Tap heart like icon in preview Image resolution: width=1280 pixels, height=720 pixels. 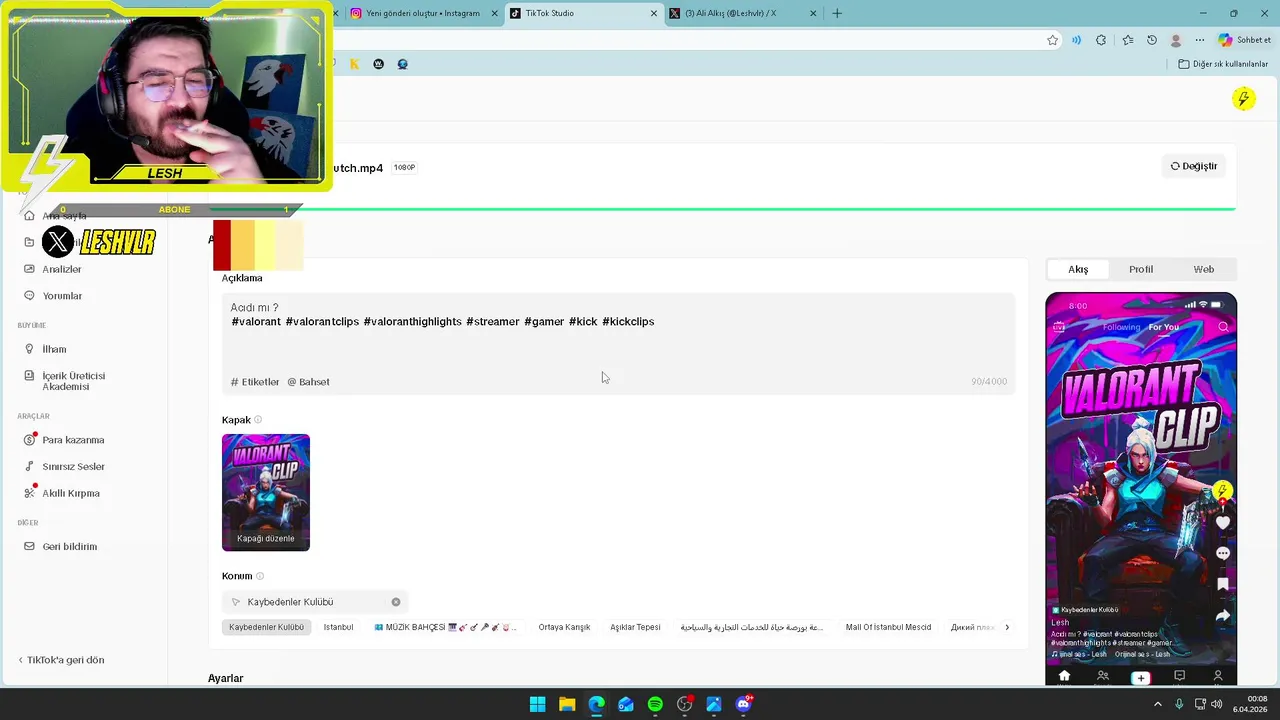1222,523
